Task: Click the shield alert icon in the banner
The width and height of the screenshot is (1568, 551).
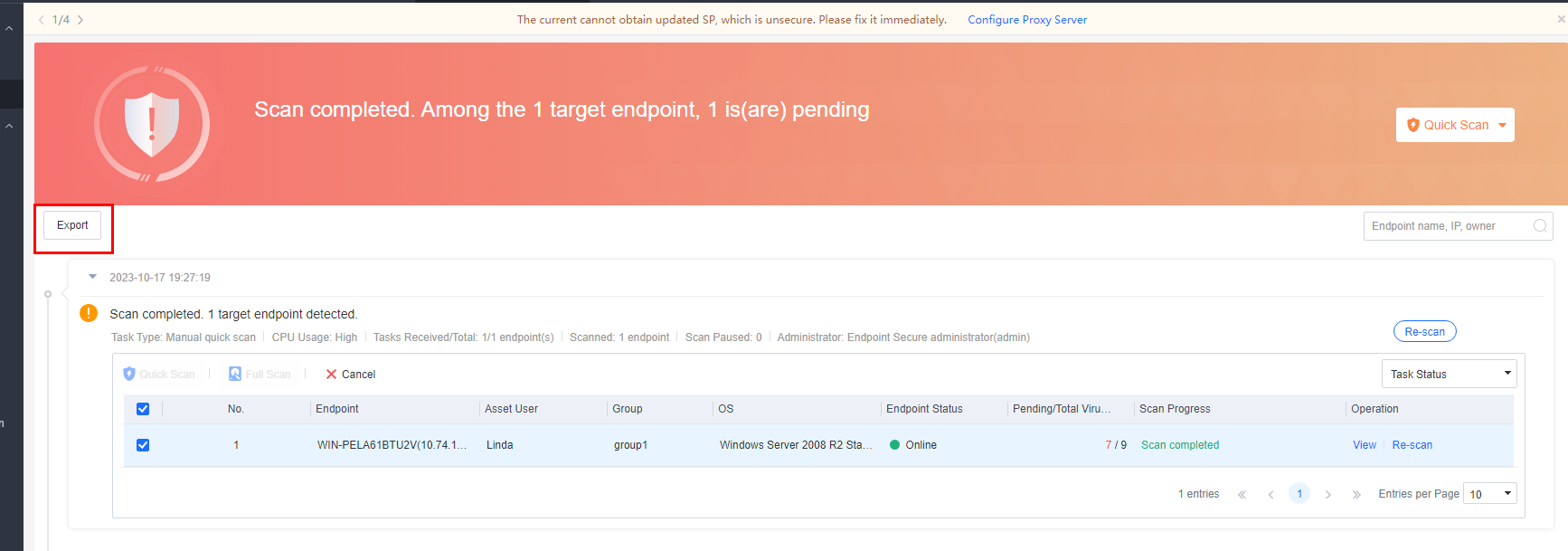Action: click(x=152, y=124)
